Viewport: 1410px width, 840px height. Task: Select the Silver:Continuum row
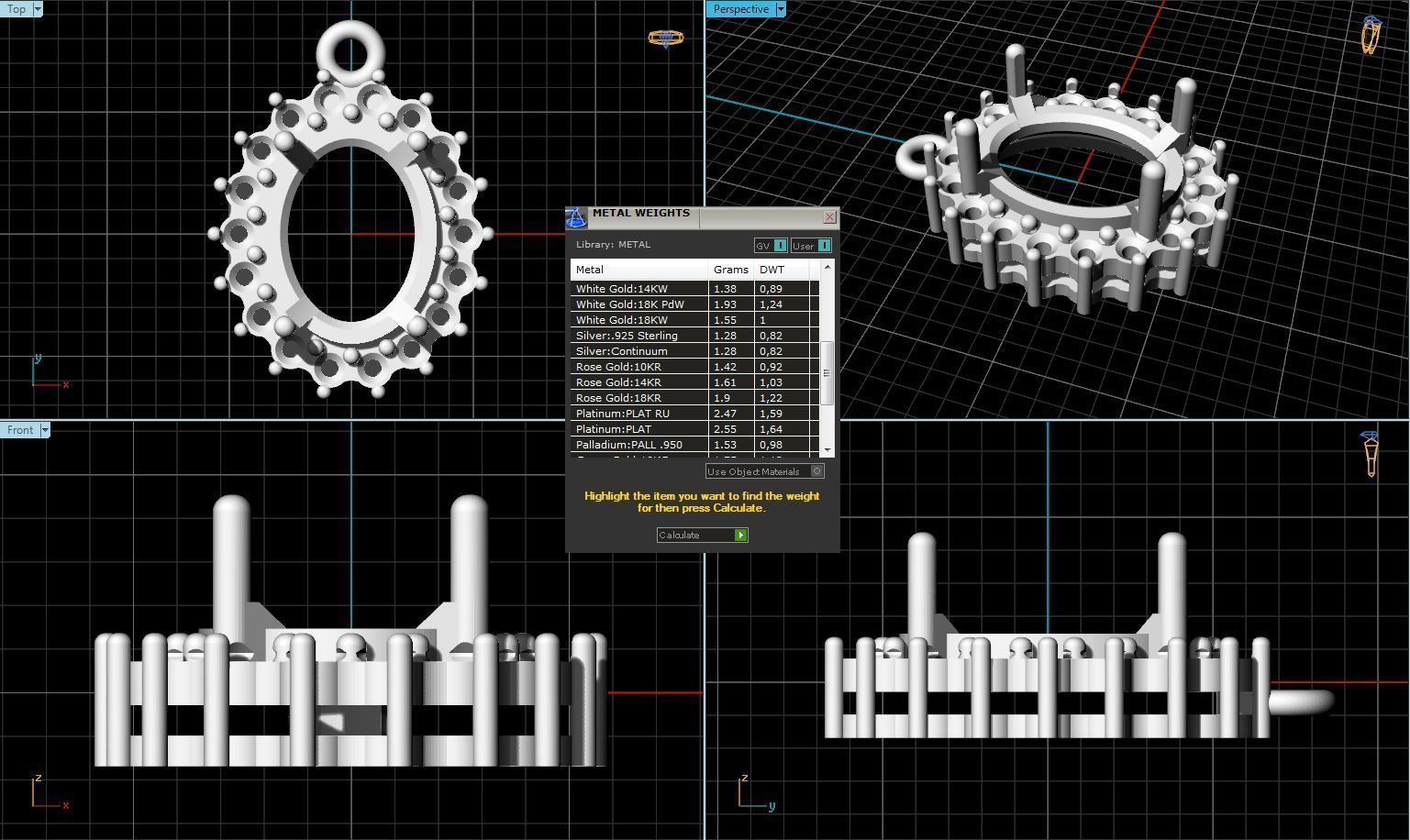tap(694, 351)
